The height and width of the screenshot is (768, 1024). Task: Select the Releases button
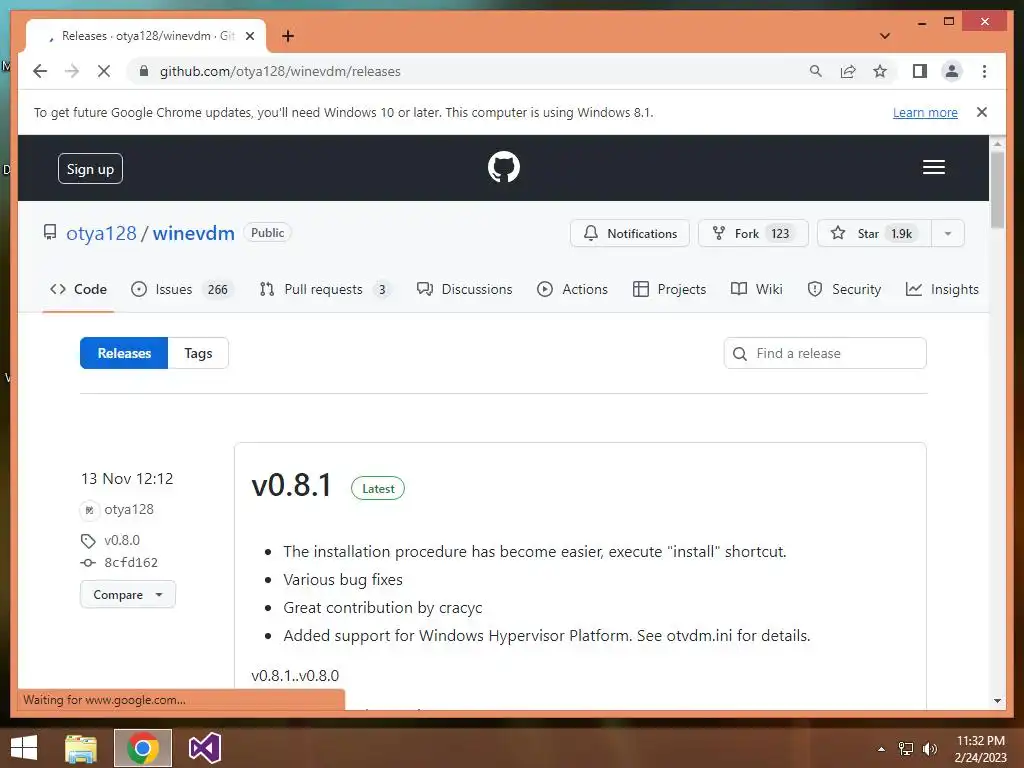click(124, 353)
